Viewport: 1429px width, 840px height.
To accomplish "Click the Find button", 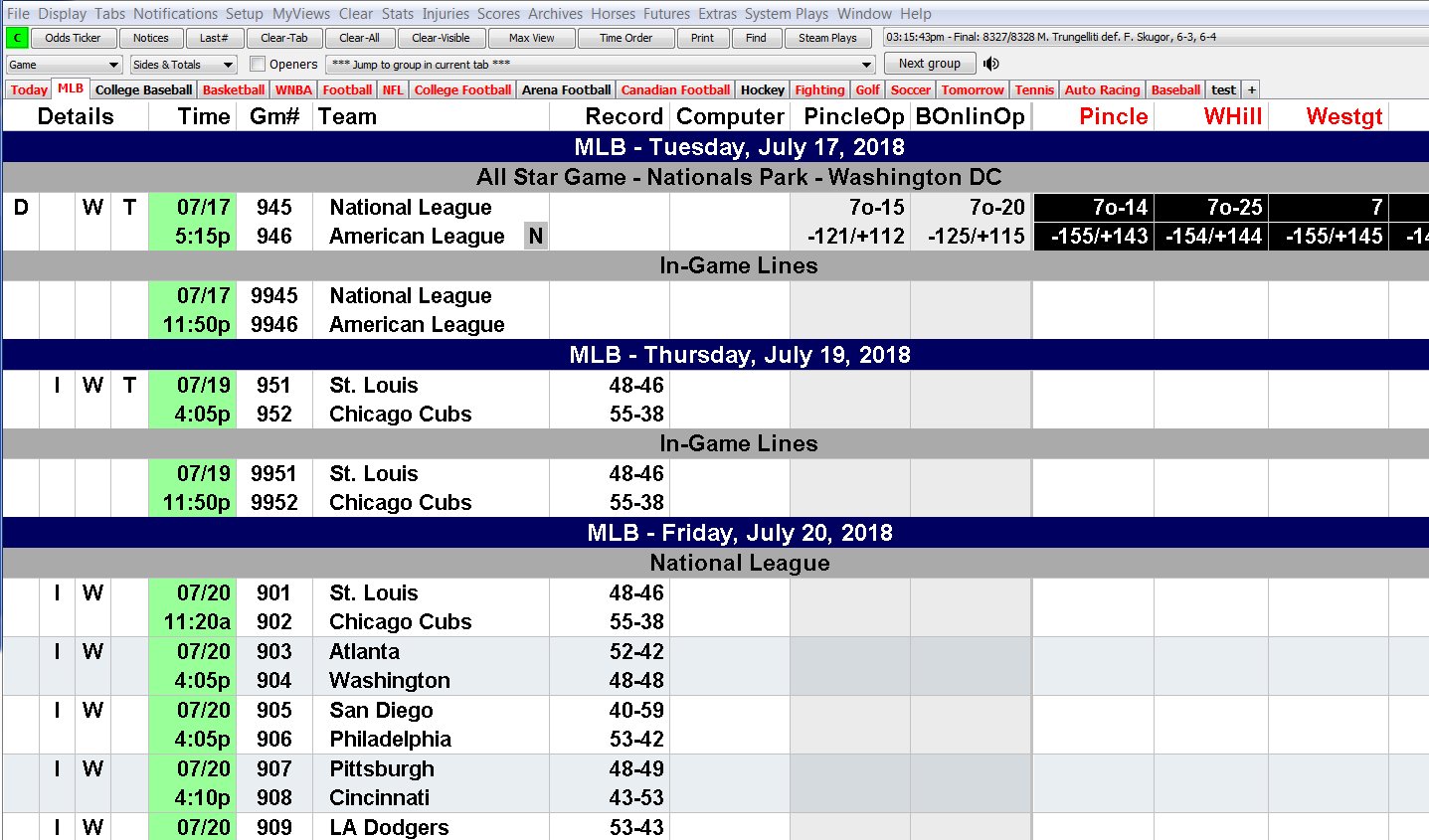I will (756, 37).
